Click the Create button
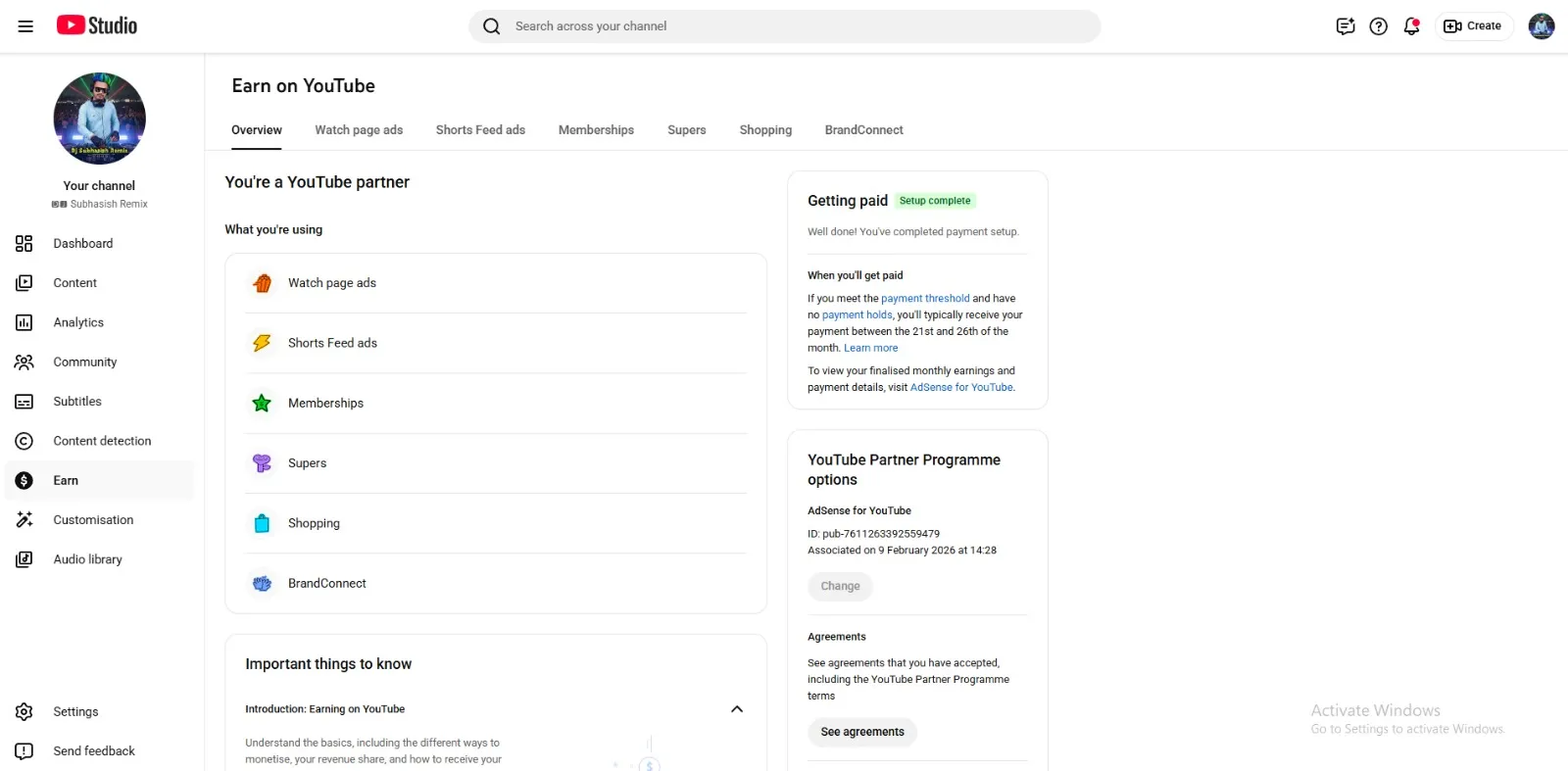Screen dimensions: 1568x771 (1473, 26)
